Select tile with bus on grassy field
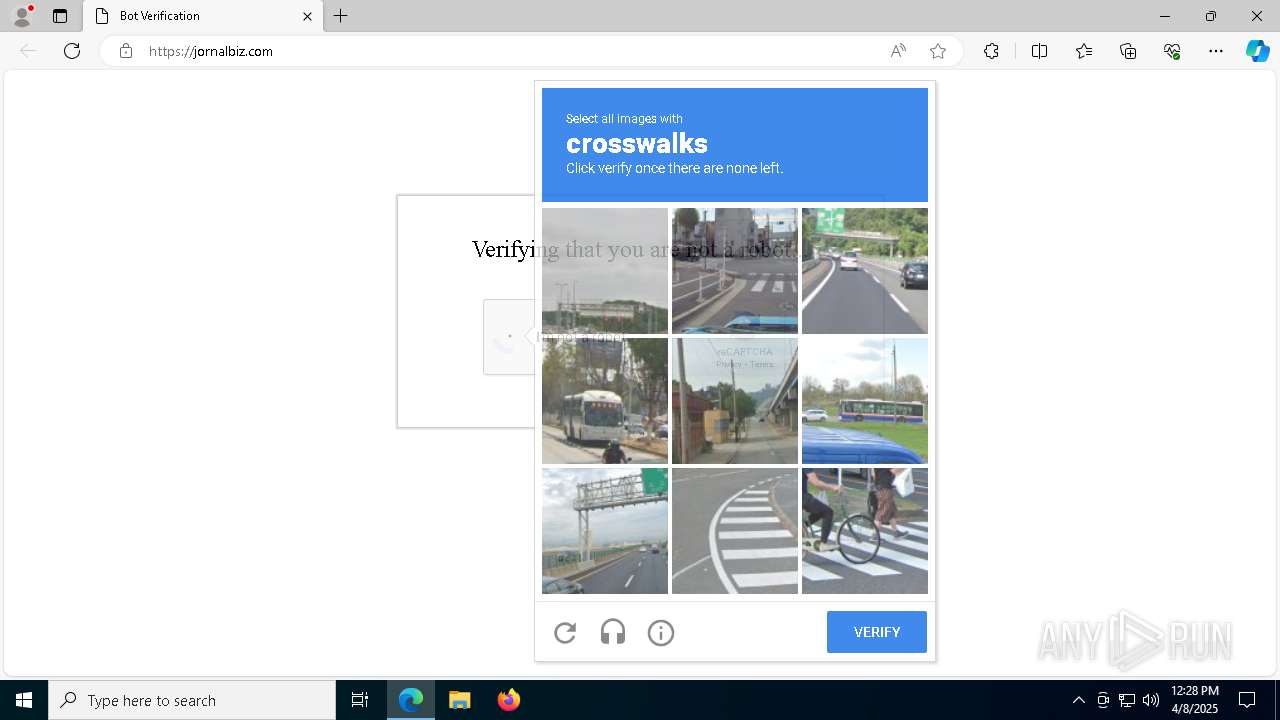1280x720 pixels. click(x=865, y=401)
